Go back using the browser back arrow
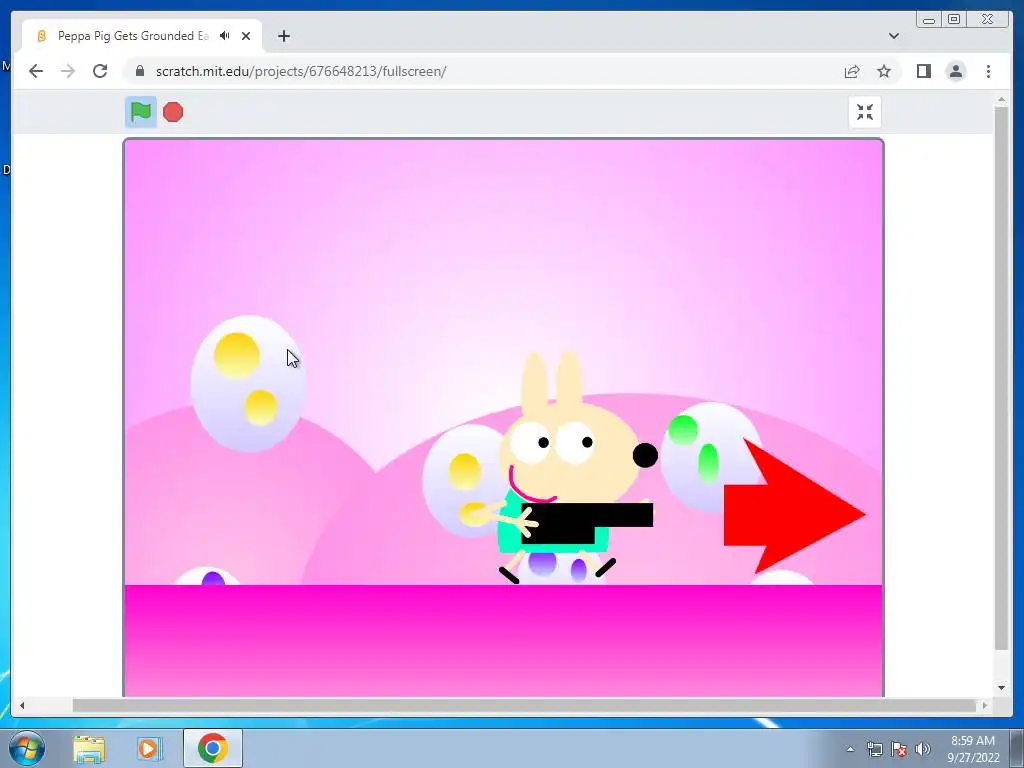1024x768 pixels. click(x=36, y=71)
